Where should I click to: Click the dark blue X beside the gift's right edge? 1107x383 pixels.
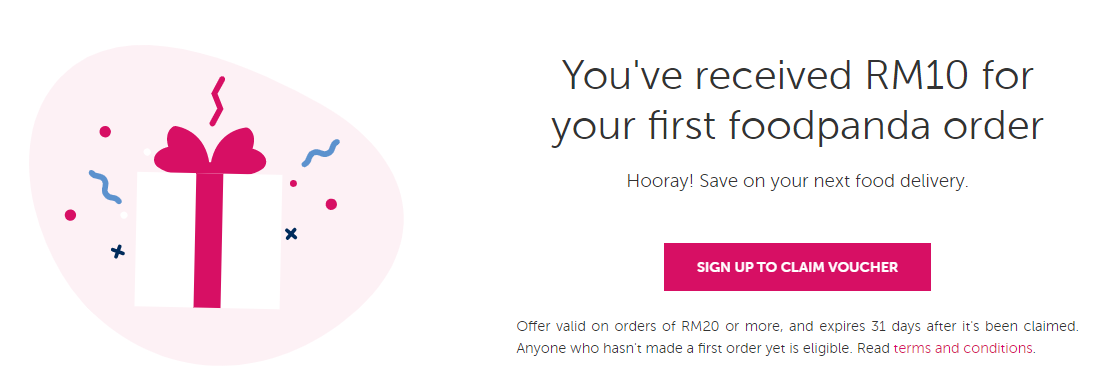click(x=291, y=234)
